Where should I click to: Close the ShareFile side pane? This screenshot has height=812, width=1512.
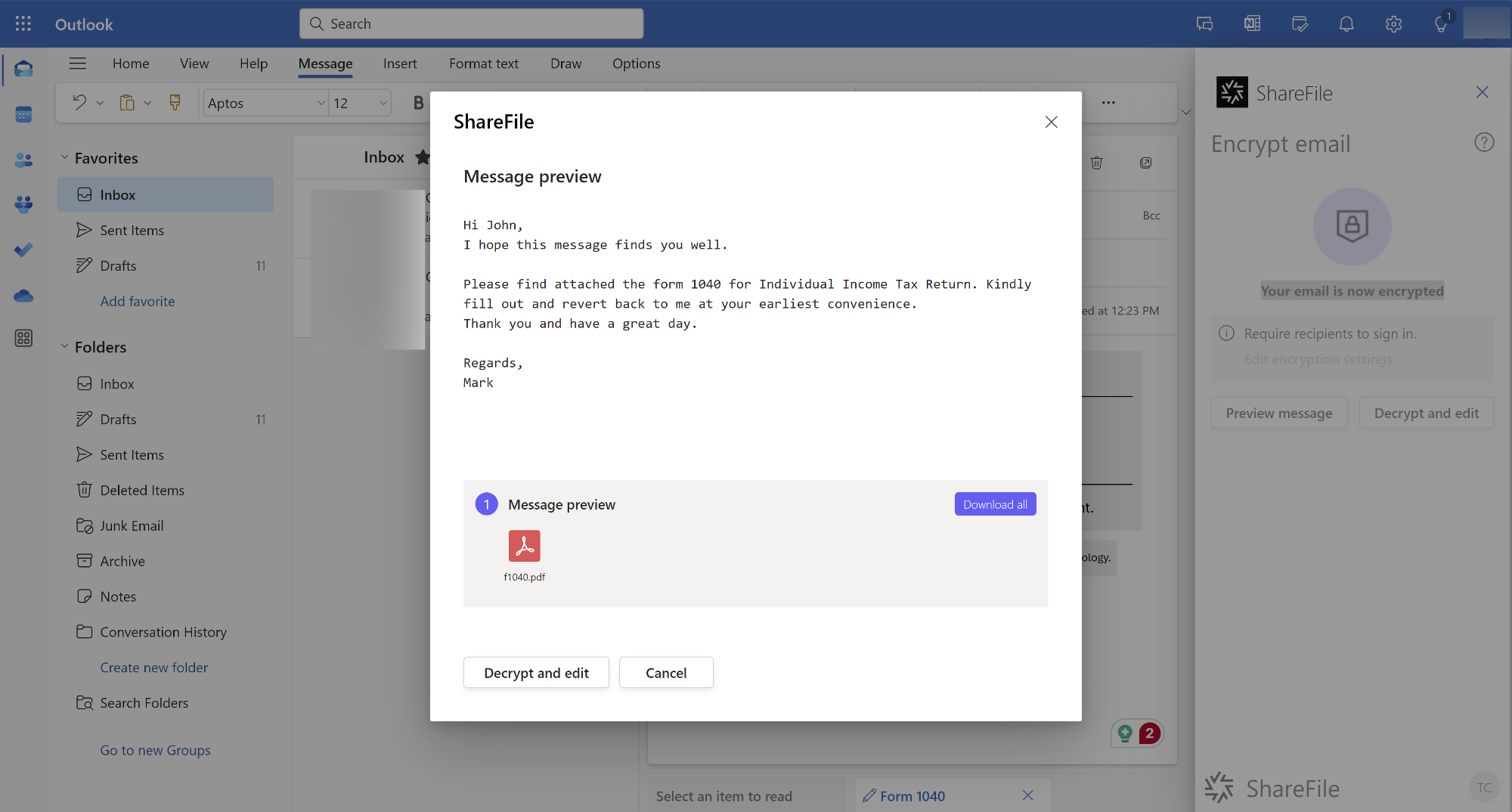coord(1482,92)
